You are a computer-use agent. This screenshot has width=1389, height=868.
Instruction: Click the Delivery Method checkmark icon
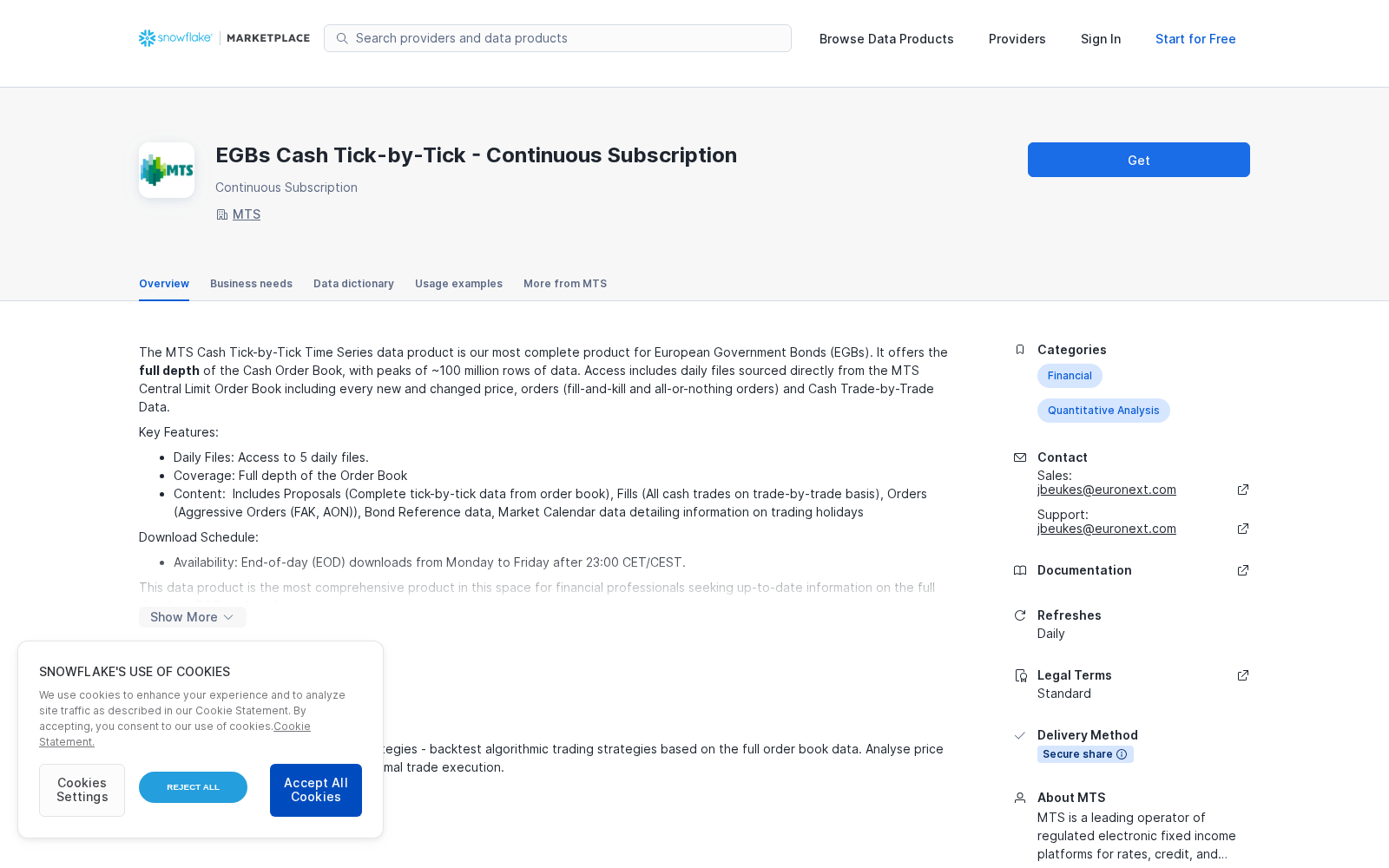coord(1020,735)
